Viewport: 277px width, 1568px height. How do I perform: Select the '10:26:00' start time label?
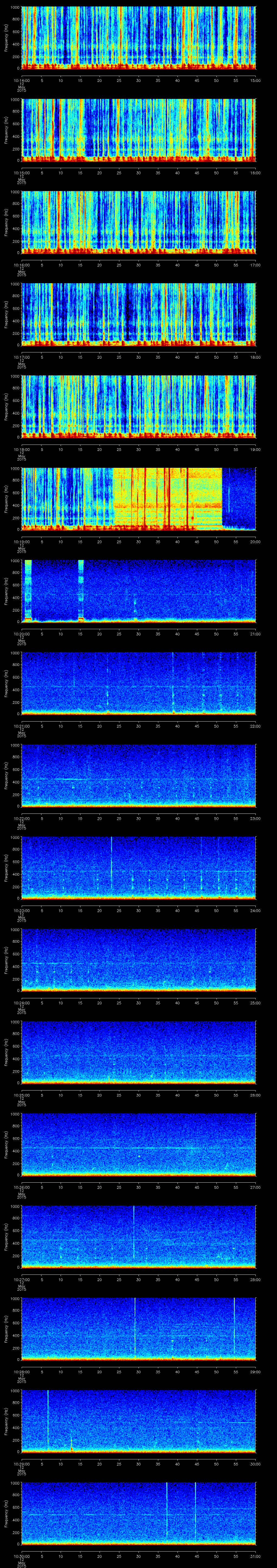[x=22, y=1187]
